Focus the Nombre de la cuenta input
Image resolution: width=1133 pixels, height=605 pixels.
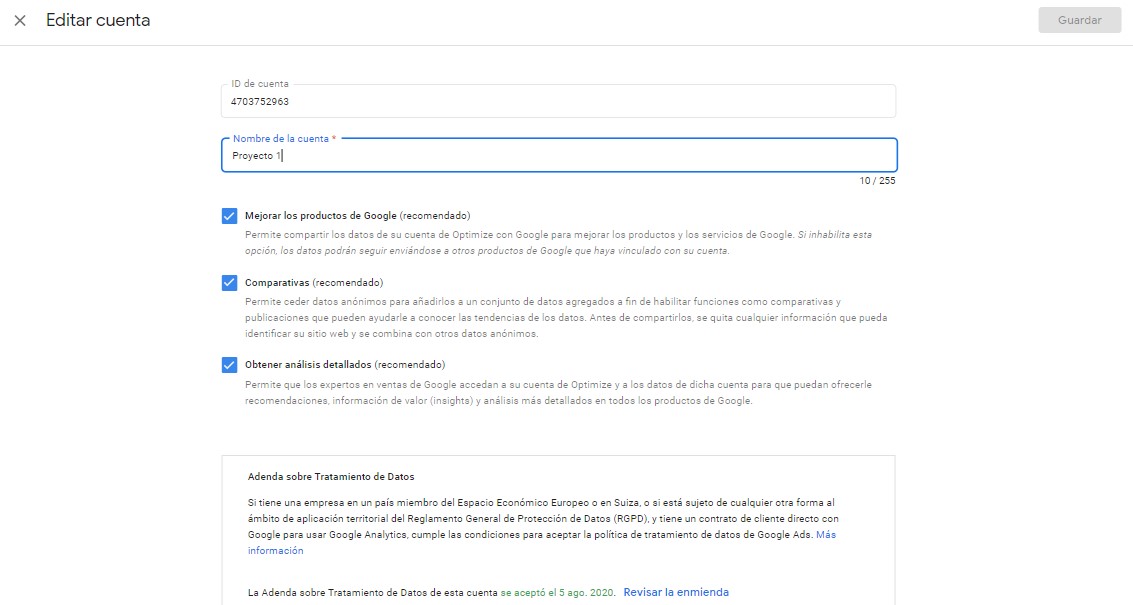click(x=557, y=156)
